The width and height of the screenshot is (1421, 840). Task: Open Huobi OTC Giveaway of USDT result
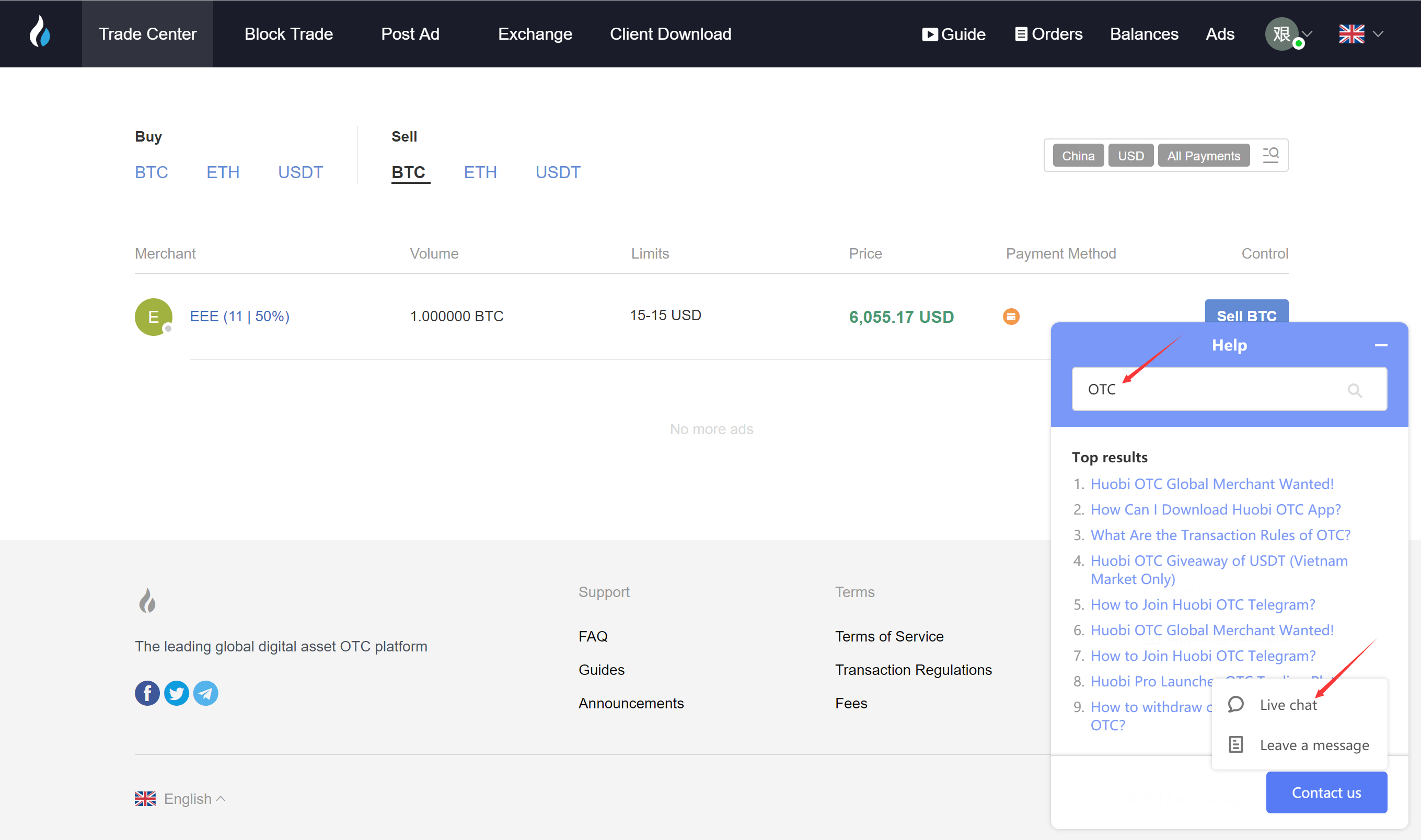[x=1219, y=569]
